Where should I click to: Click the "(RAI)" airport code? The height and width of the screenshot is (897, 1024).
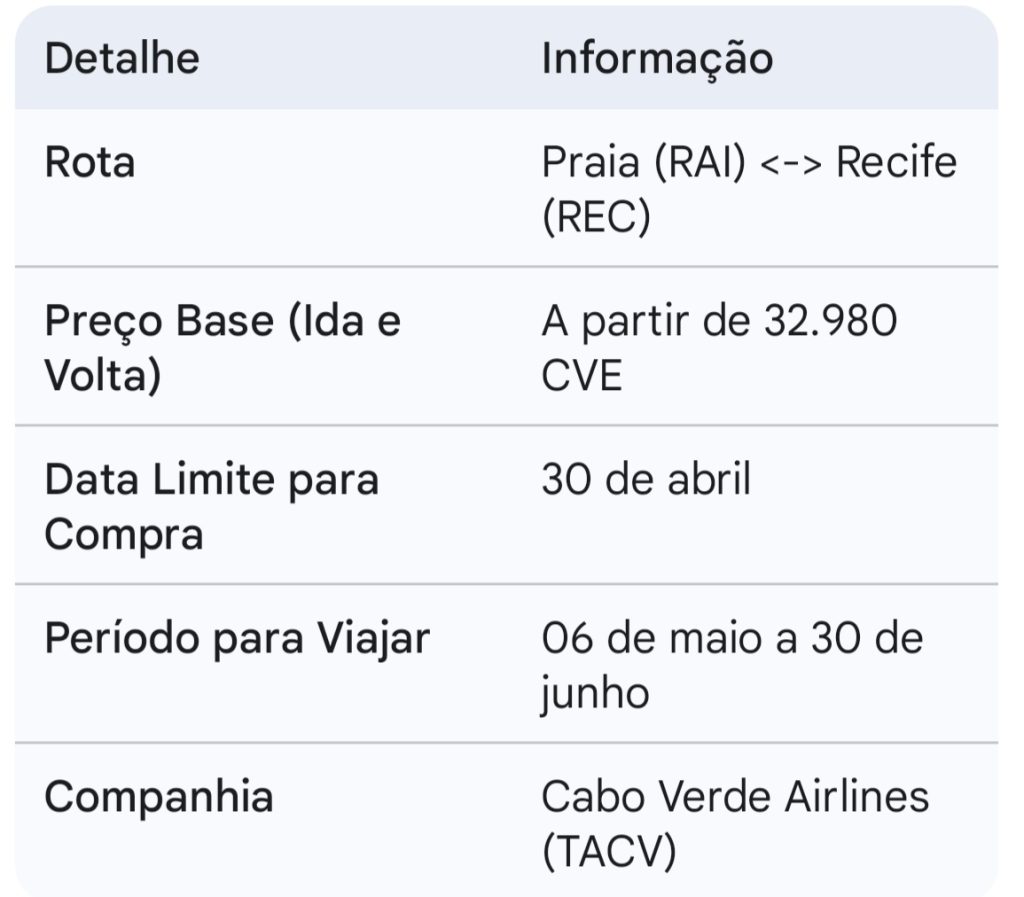(701, 163)
